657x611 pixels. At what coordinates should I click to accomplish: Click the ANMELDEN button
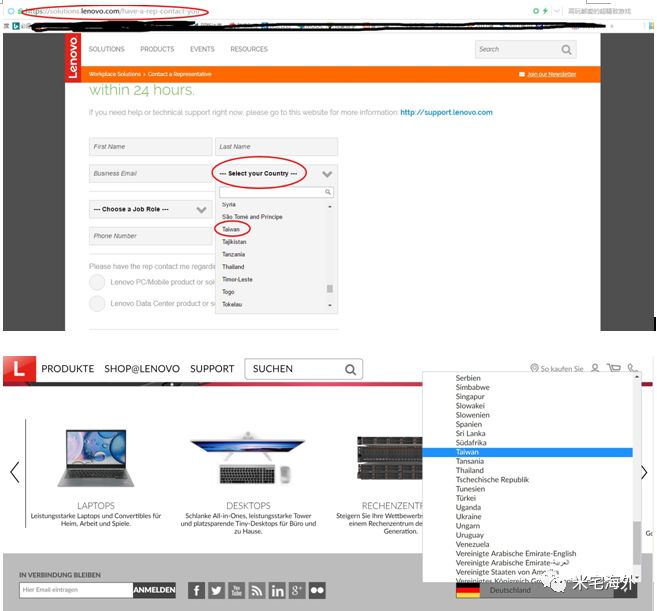click(x=154, y=590)
